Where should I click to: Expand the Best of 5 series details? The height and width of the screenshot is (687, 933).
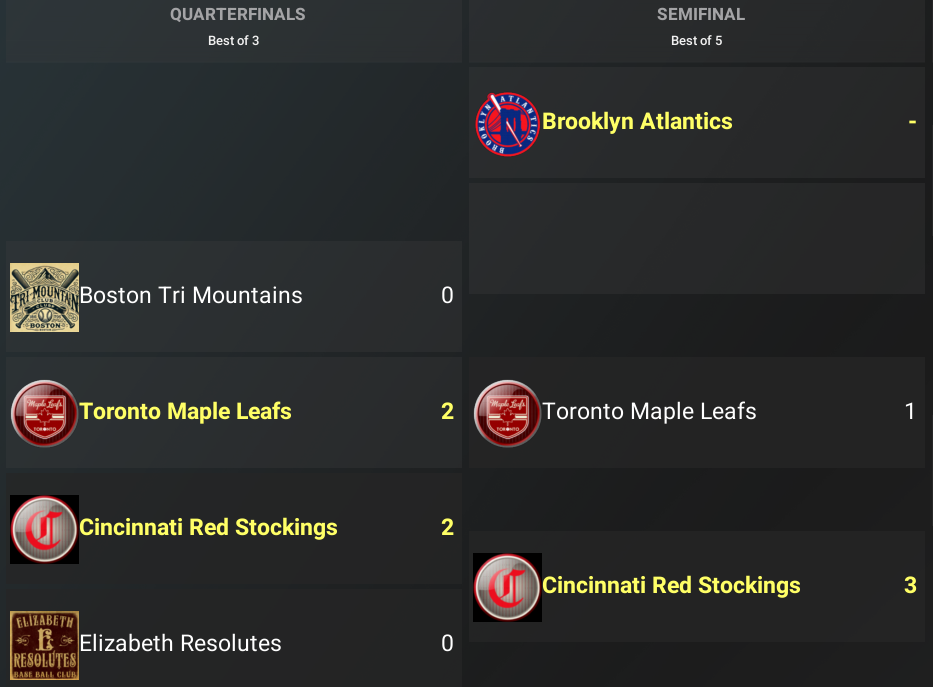tap(697, 41)
